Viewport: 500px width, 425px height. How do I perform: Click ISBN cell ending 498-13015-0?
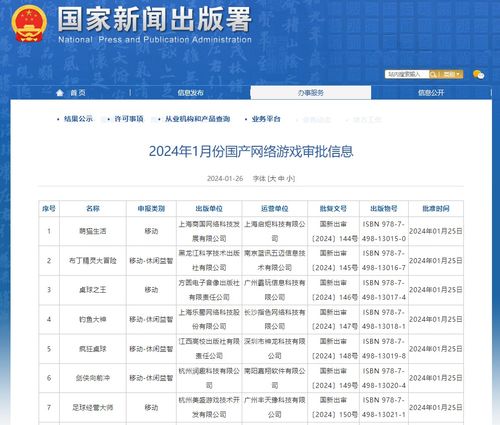click(384, 231)
